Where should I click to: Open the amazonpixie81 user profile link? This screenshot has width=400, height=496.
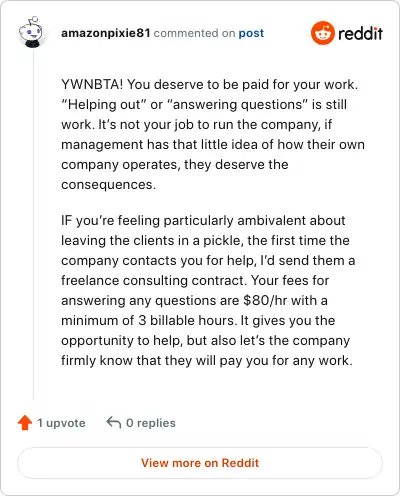pyautogui.click(x=106, y=33)
